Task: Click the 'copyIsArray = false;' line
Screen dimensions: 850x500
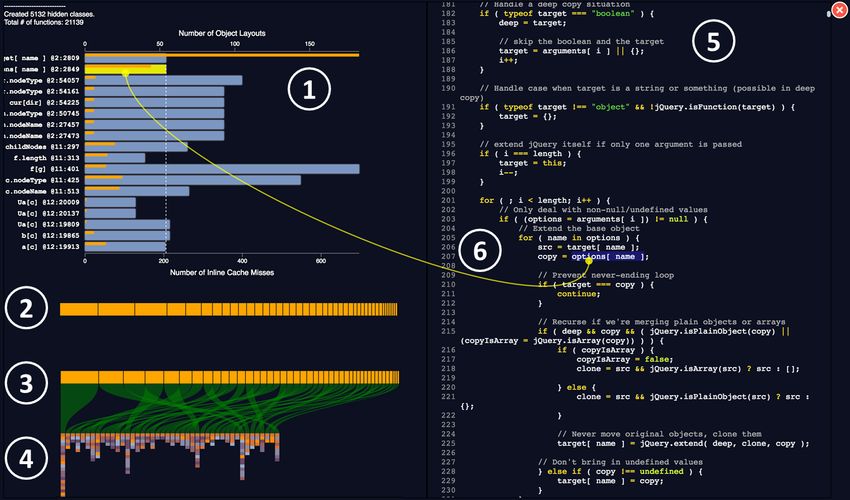Action: pyautogui.click(x=625, y=360)
